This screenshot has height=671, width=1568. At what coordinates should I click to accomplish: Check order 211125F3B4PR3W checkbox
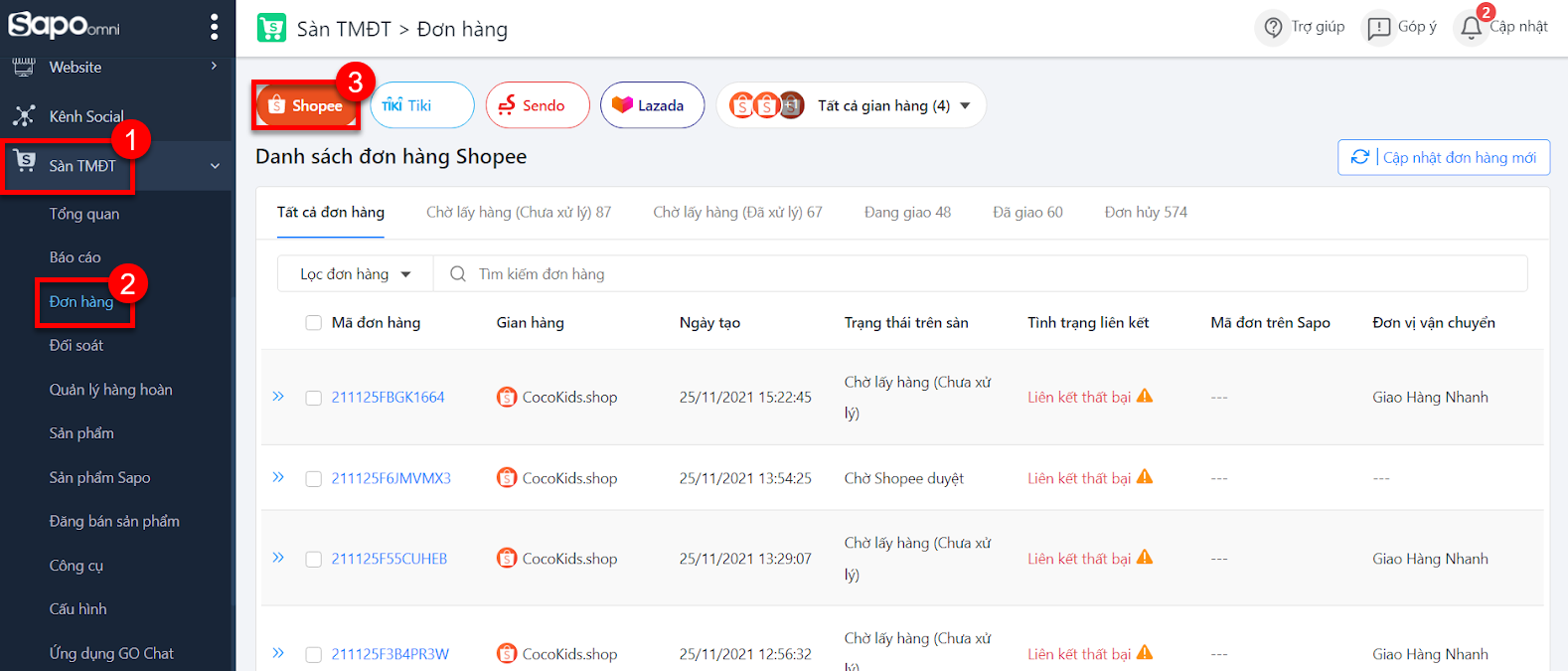click(x=313, y=654)
